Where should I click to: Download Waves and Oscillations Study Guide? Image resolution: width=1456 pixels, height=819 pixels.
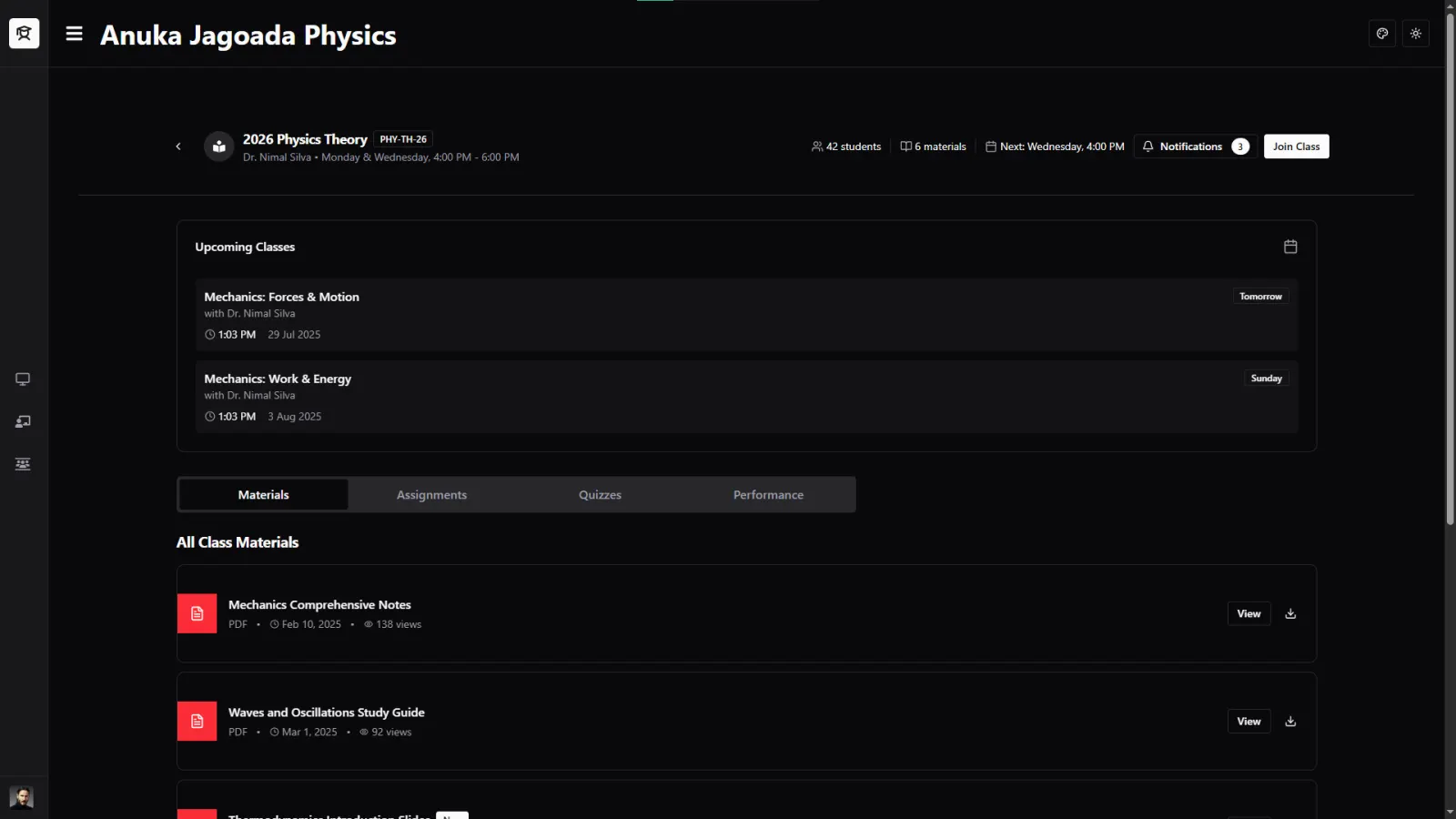coord(1290,722)
